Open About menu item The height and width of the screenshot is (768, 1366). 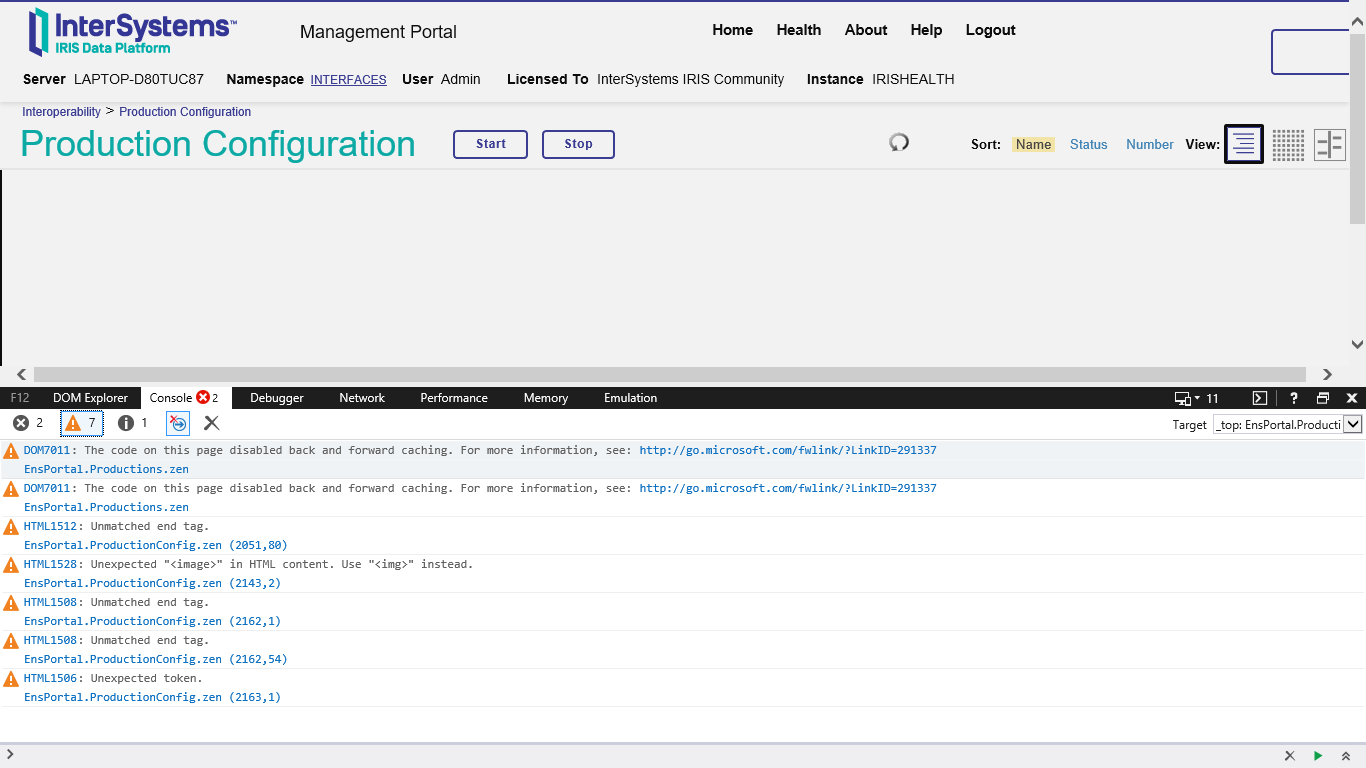click(866, 30)
